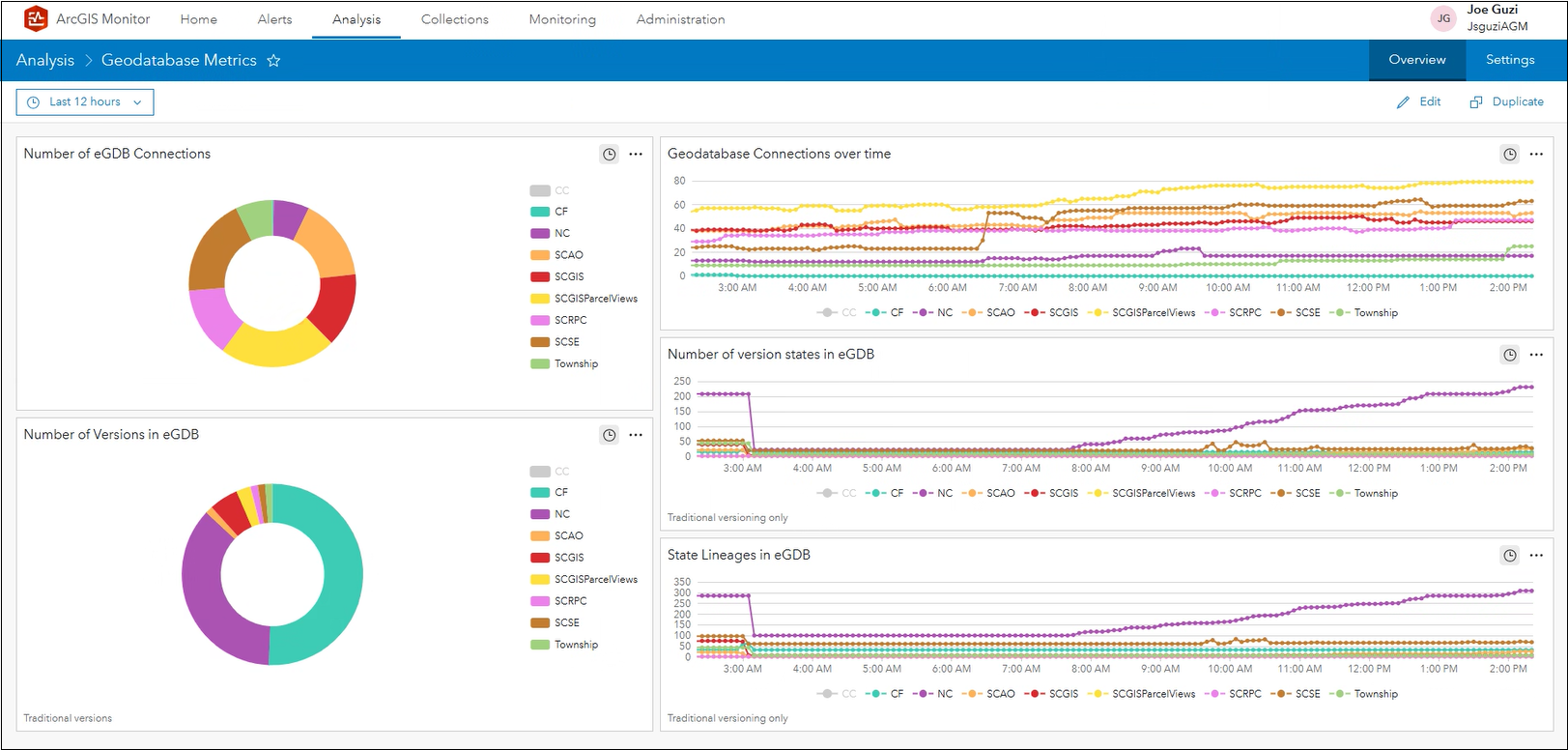Click the Edit button label
Screen dimensions: 1568x750
coord(1430,101)
